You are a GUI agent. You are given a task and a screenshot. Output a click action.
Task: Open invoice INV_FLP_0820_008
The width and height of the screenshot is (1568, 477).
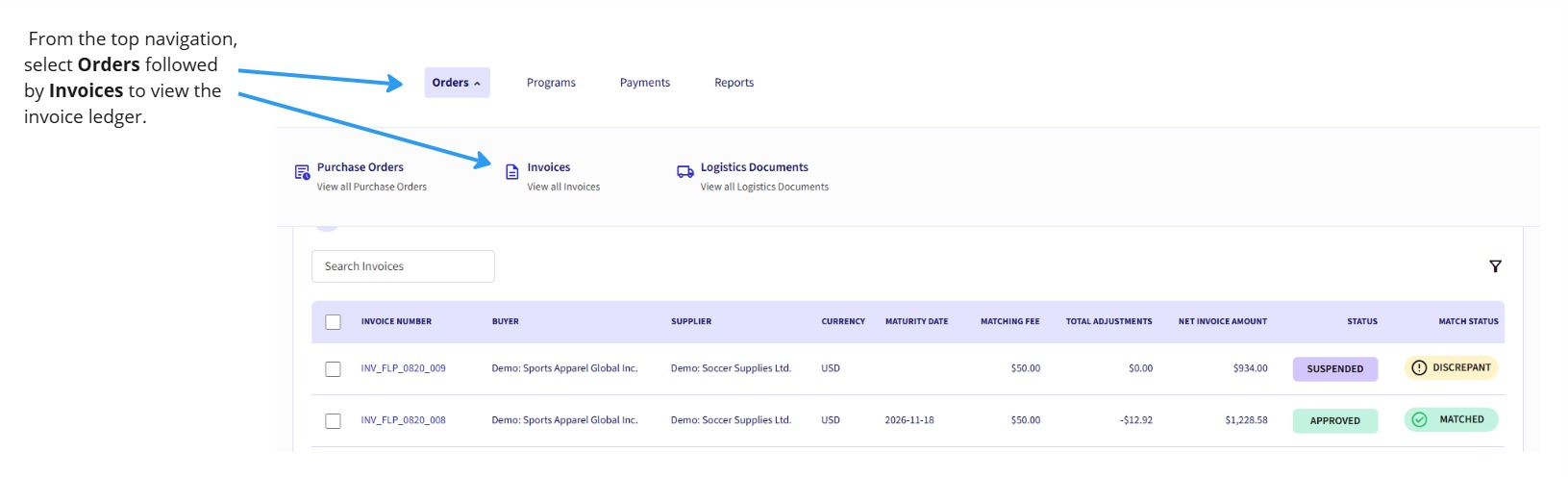(403, 420)
